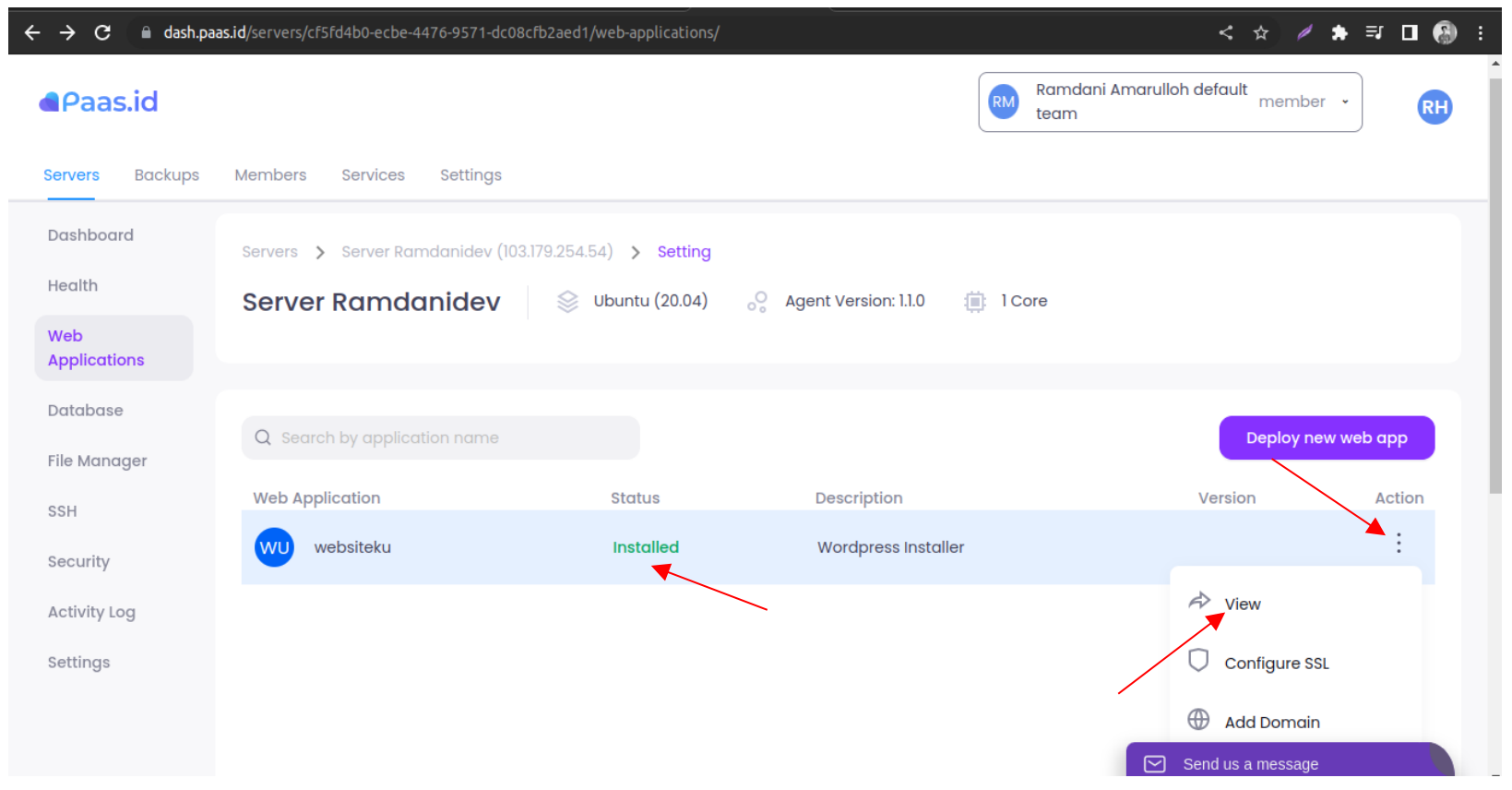This screenshot has height=790, width=1512.
Task: Select View from the action menu
Action: 1242,604
